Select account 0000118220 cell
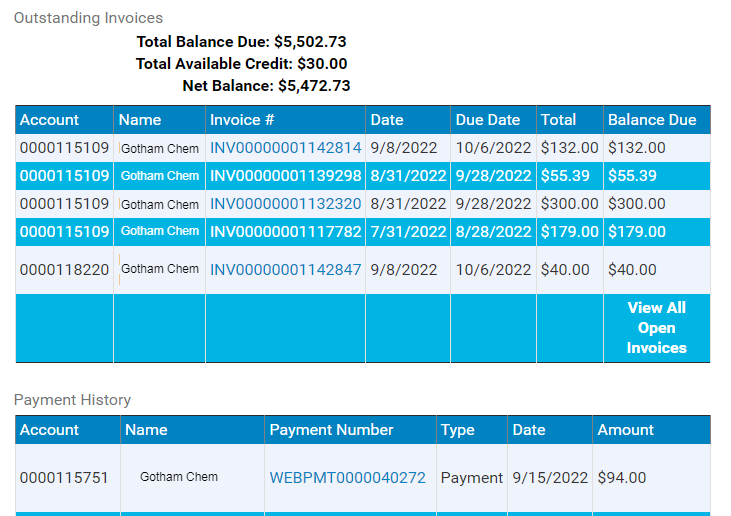The image size is (731, 516). tap(64, 270)
